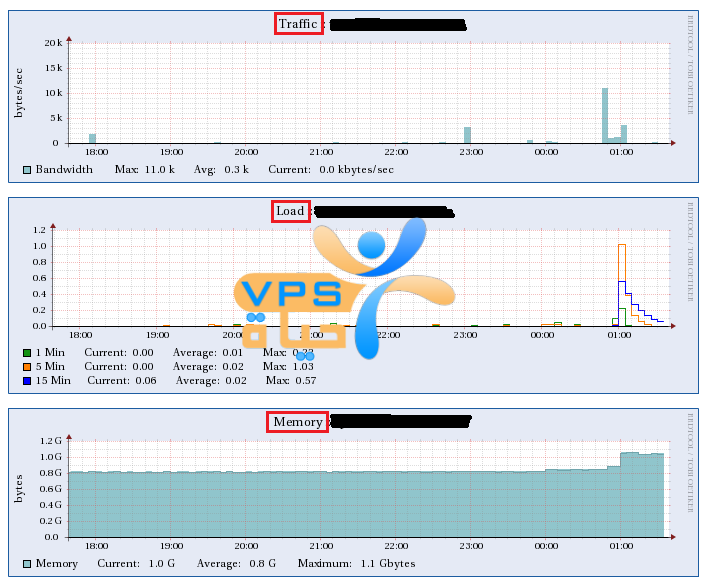Click the tallest traffic bar before 01:00

(x=605, y=115)
